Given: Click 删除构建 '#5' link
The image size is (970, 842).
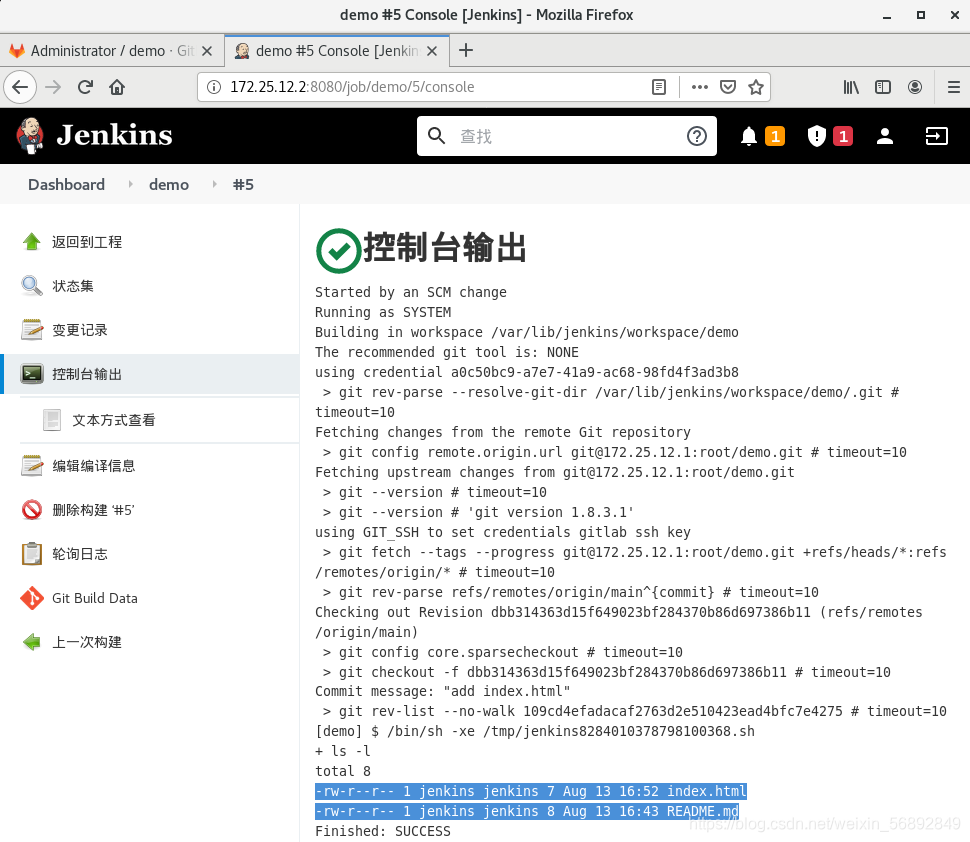Looking at the screenshot, I should tap(93, 510).
